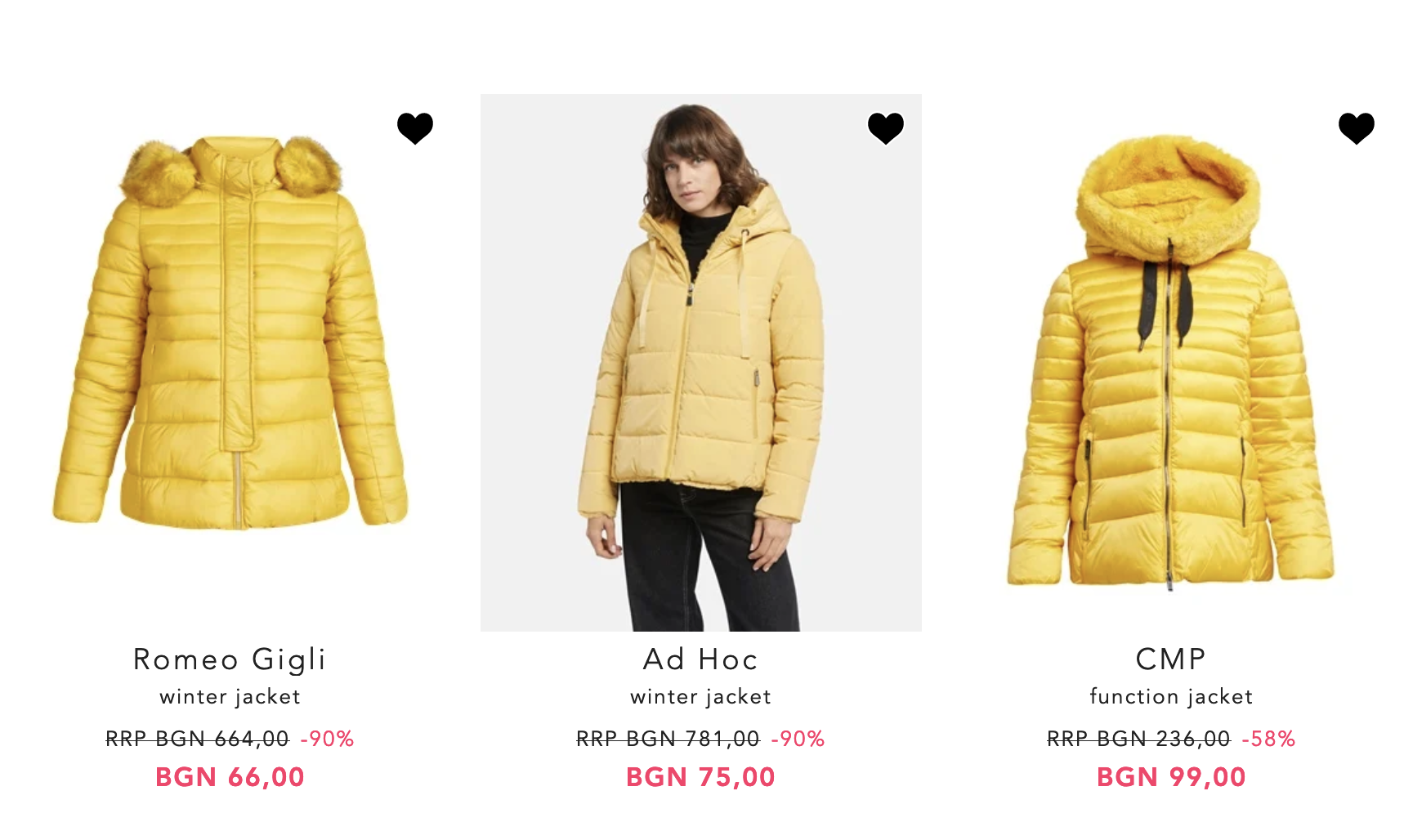Viewport: 1404px width, 840px height.
Task: Select winter jacket label under Ad Hoc
Action: 701,697
